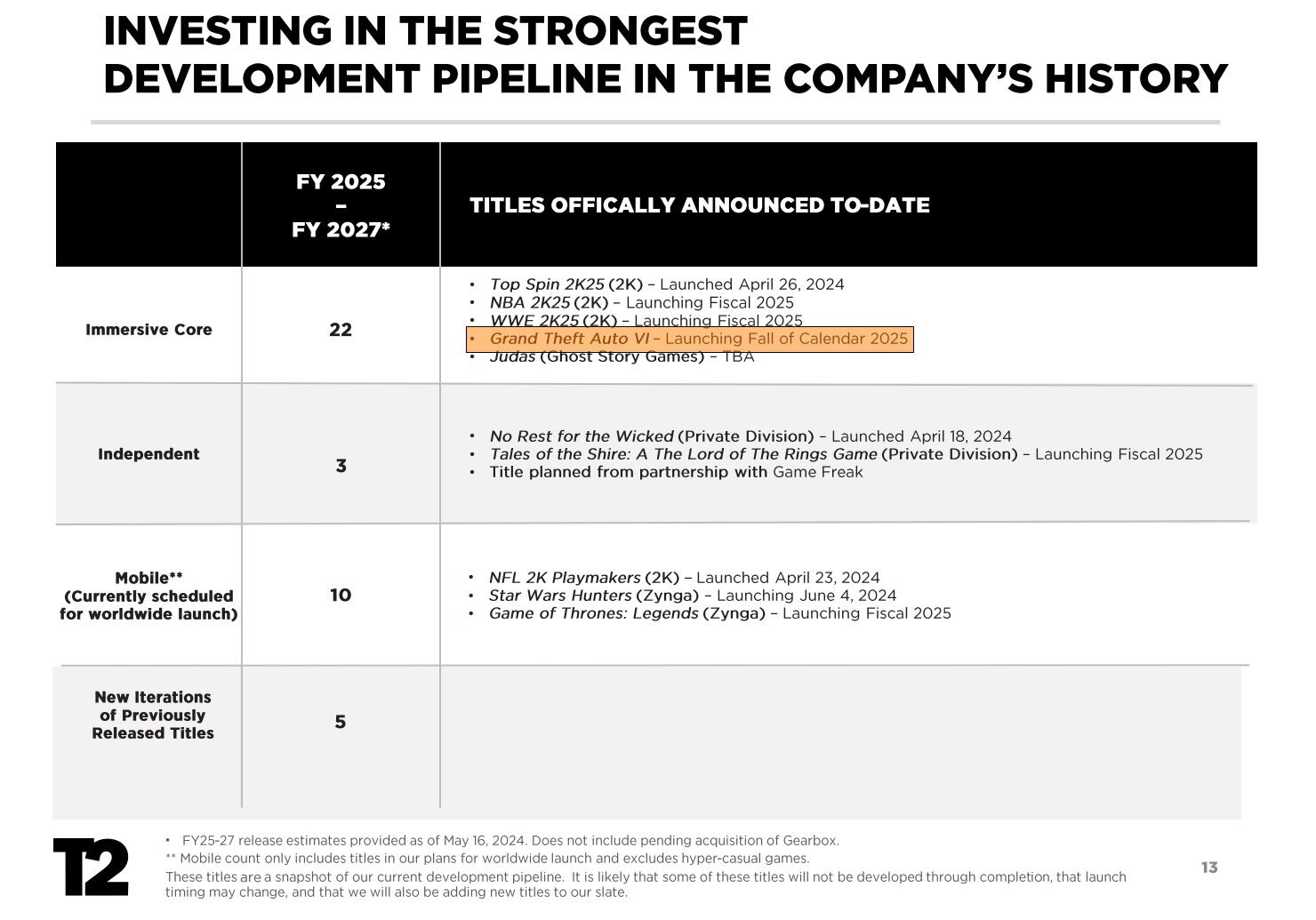The image size is (1316, 920).
Task: Click the Star Wars Hunters line
Action: 692,596
